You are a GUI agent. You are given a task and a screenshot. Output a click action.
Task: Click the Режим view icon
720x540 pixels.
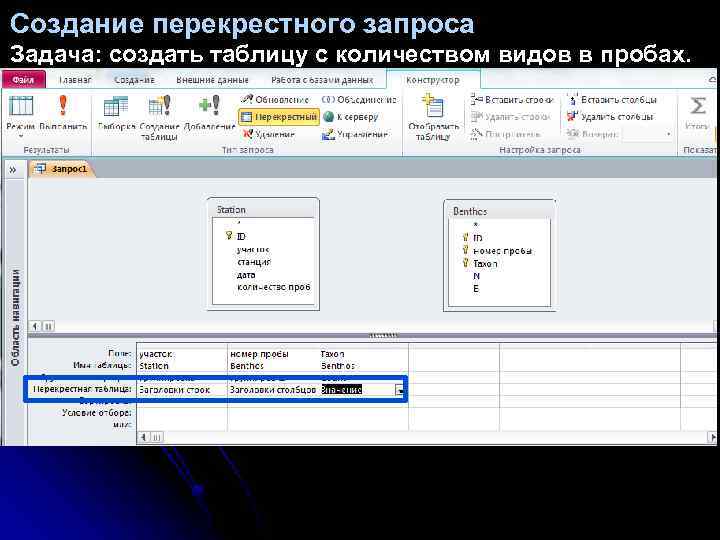coord(21,106)
